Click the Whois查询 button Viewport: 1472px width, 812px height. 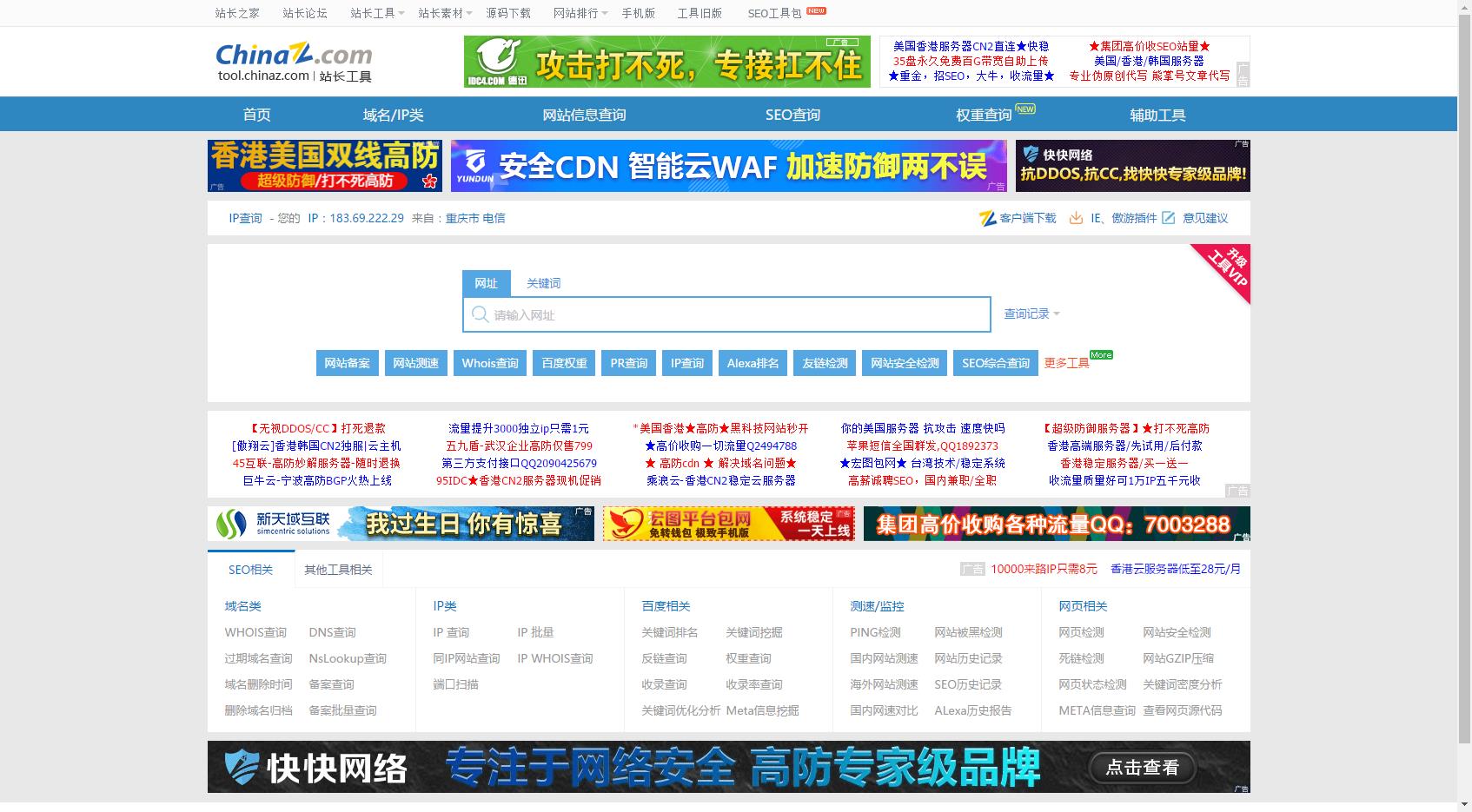(490, 363)
